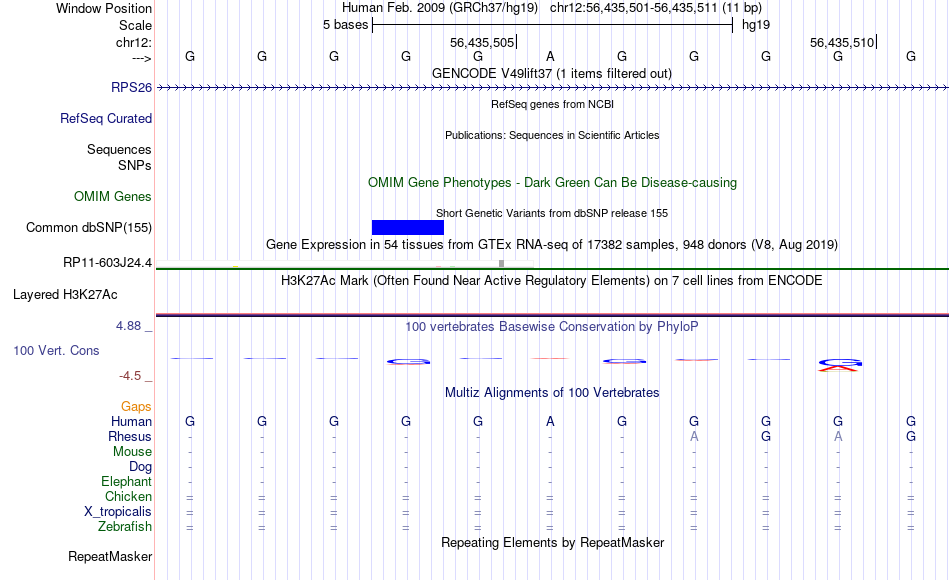
Task: Select the Zebrafish alignment row label
Action: pos(125,526)
